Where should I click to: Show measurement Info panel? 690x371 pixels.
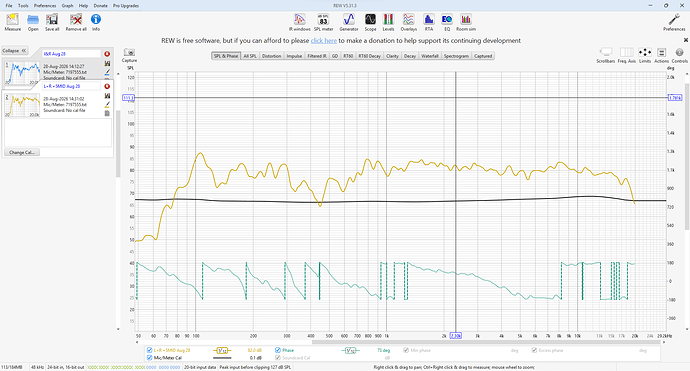coord(95,22)
